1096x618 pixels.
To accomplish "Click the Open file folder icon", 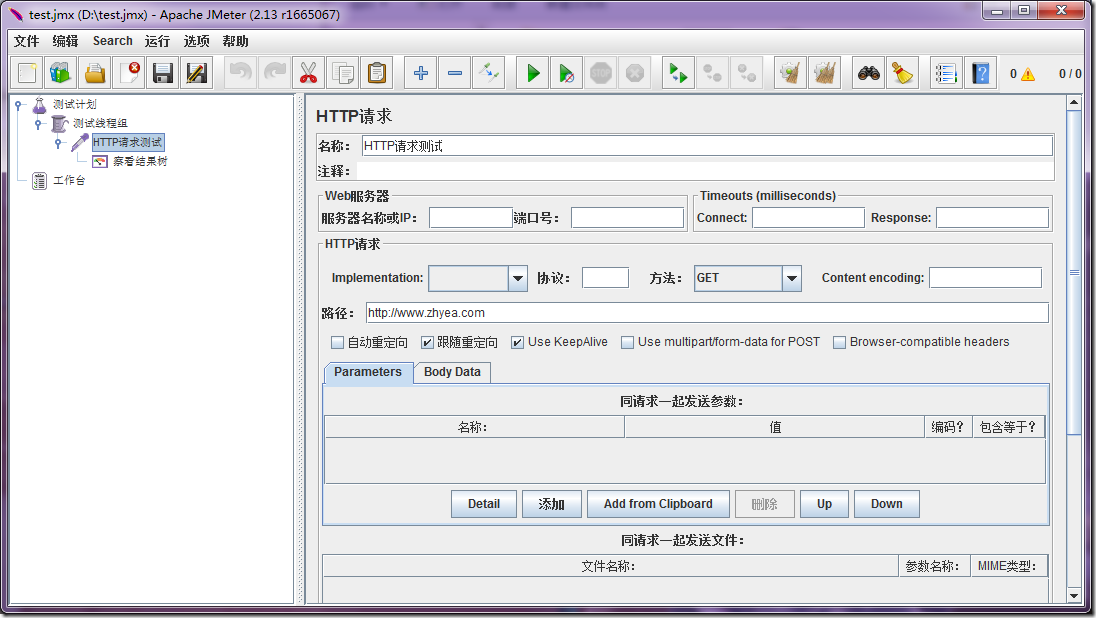I will (95, 73).
